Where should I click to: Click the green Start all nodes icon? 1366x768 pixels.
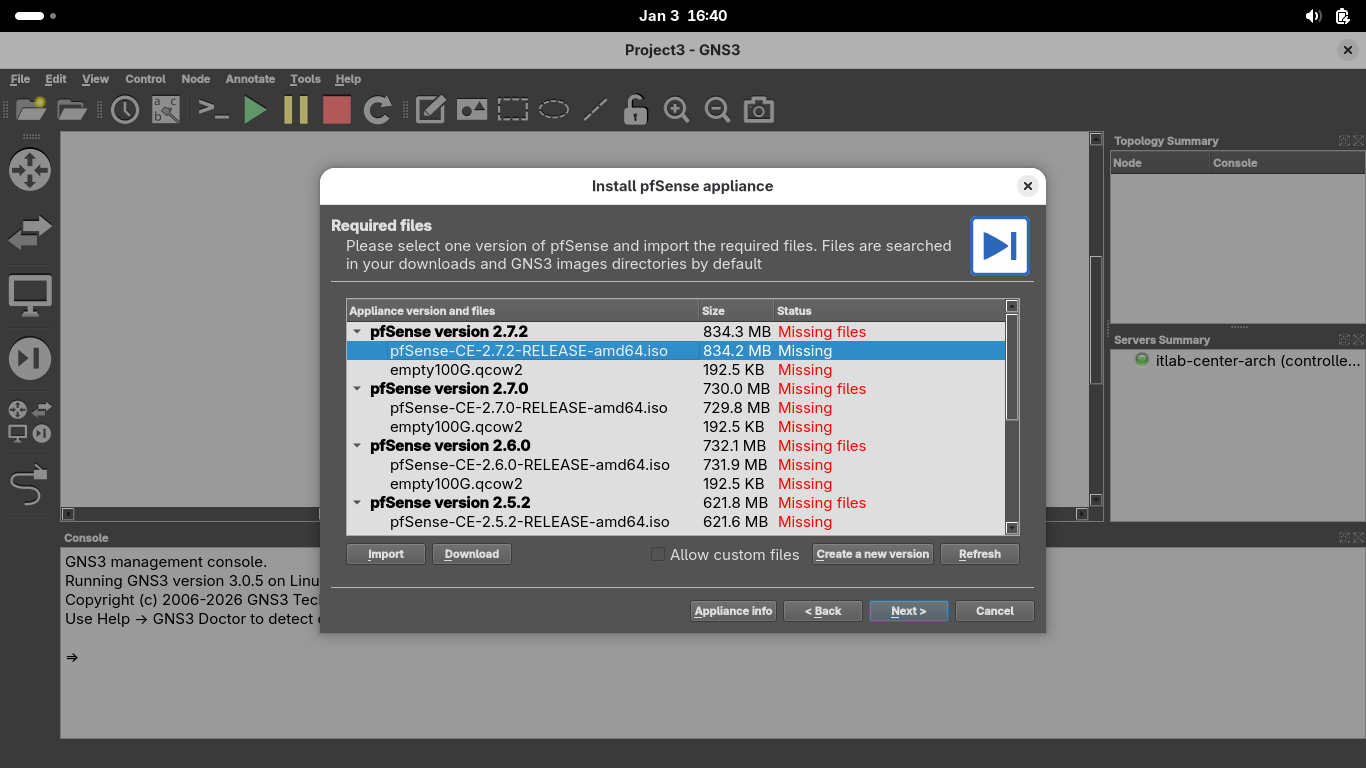[255, 110]
